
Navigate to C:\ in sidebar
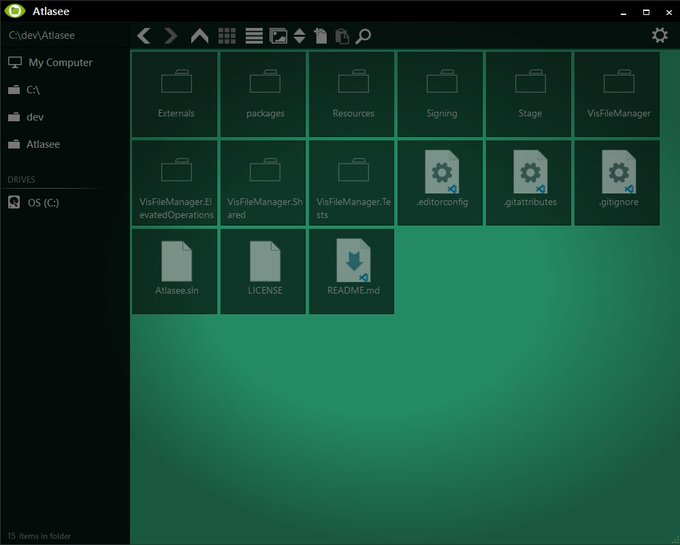coord(24,90)
